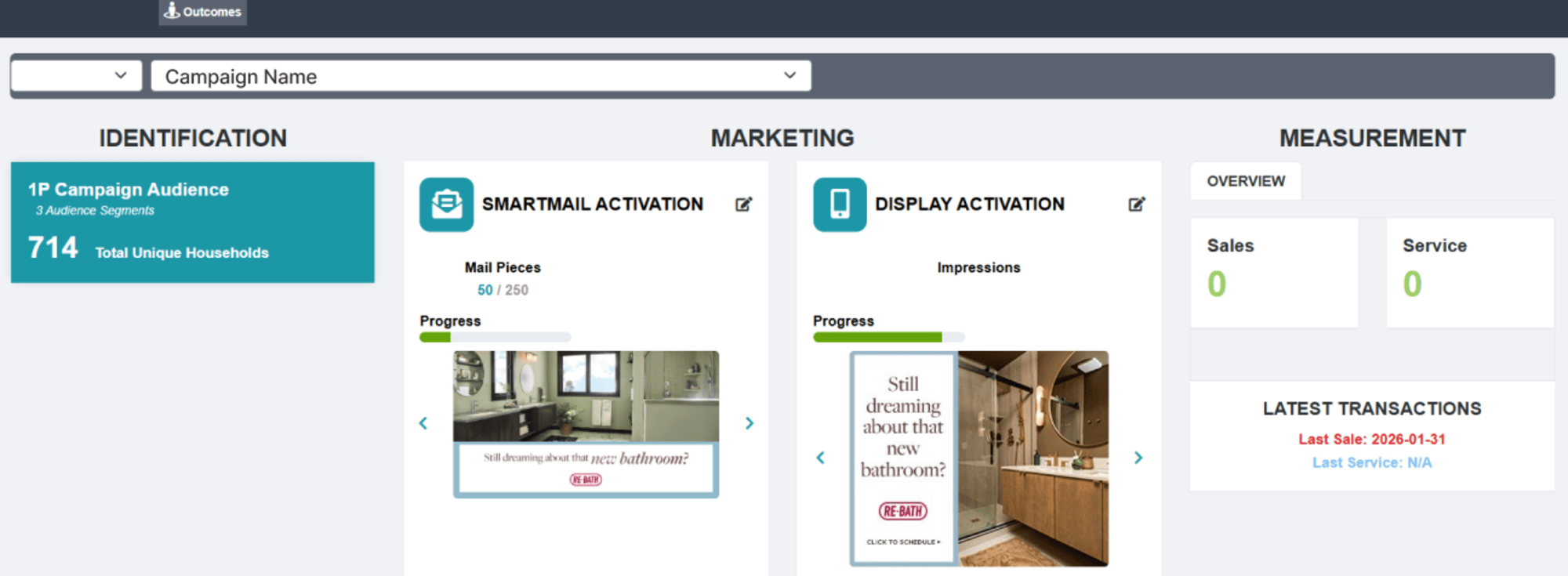Click the SmartMail bathroom mailer thumbnail
Screen dimensions: 1568x576
click(x=586, y=424)
